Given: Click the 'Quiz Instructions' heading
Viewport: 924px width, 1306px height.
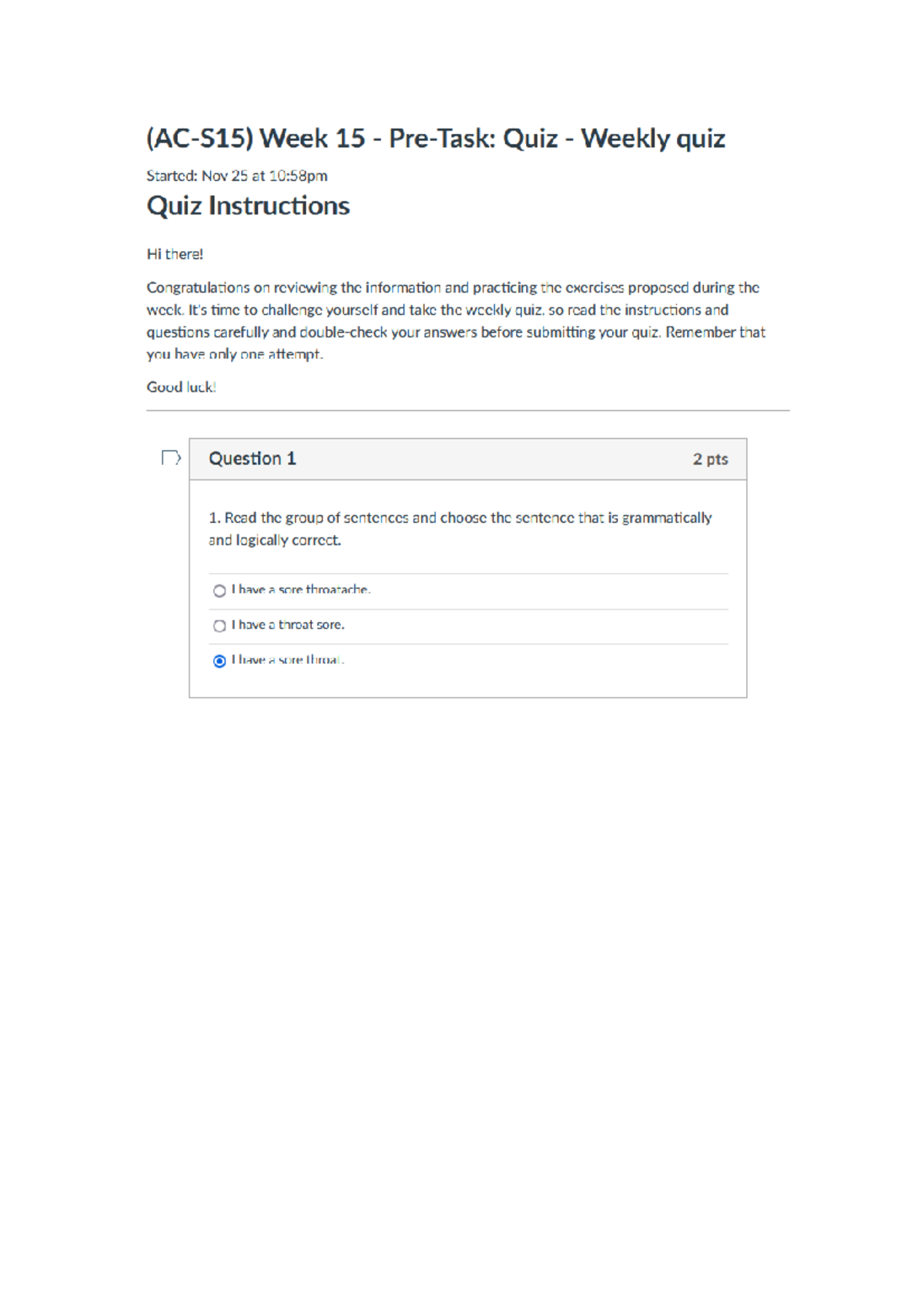Looking at the screenshot, I should point(248,206).
